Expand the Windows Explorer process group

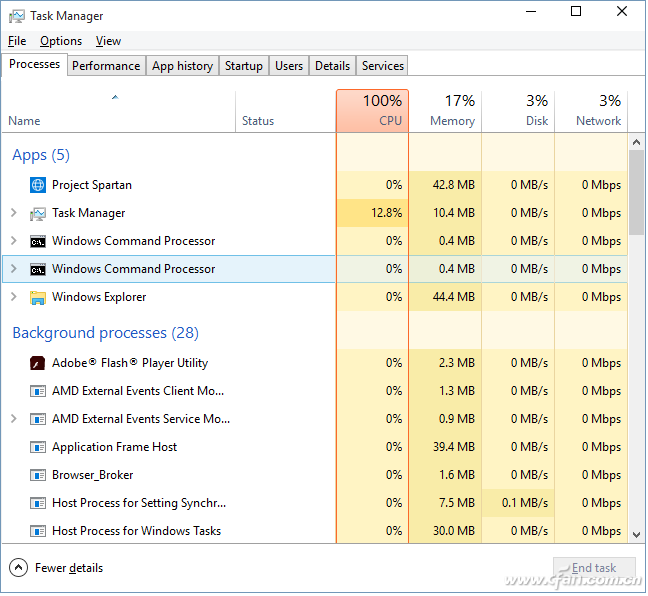coord(14,297)
